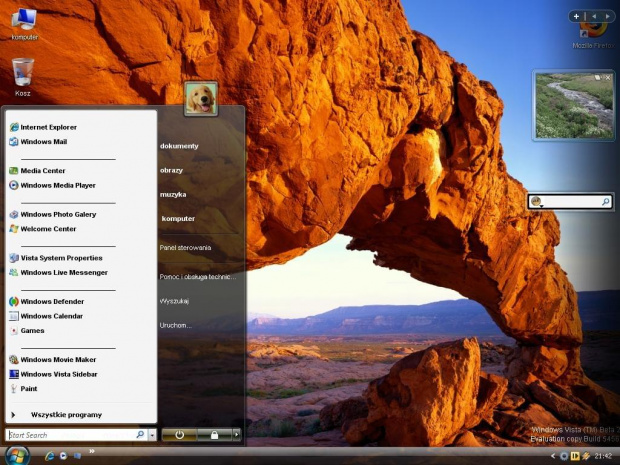Screen dimensions: 620x465
Task: Click magnifier in sidebar search gadget
Action: [605, 202]
